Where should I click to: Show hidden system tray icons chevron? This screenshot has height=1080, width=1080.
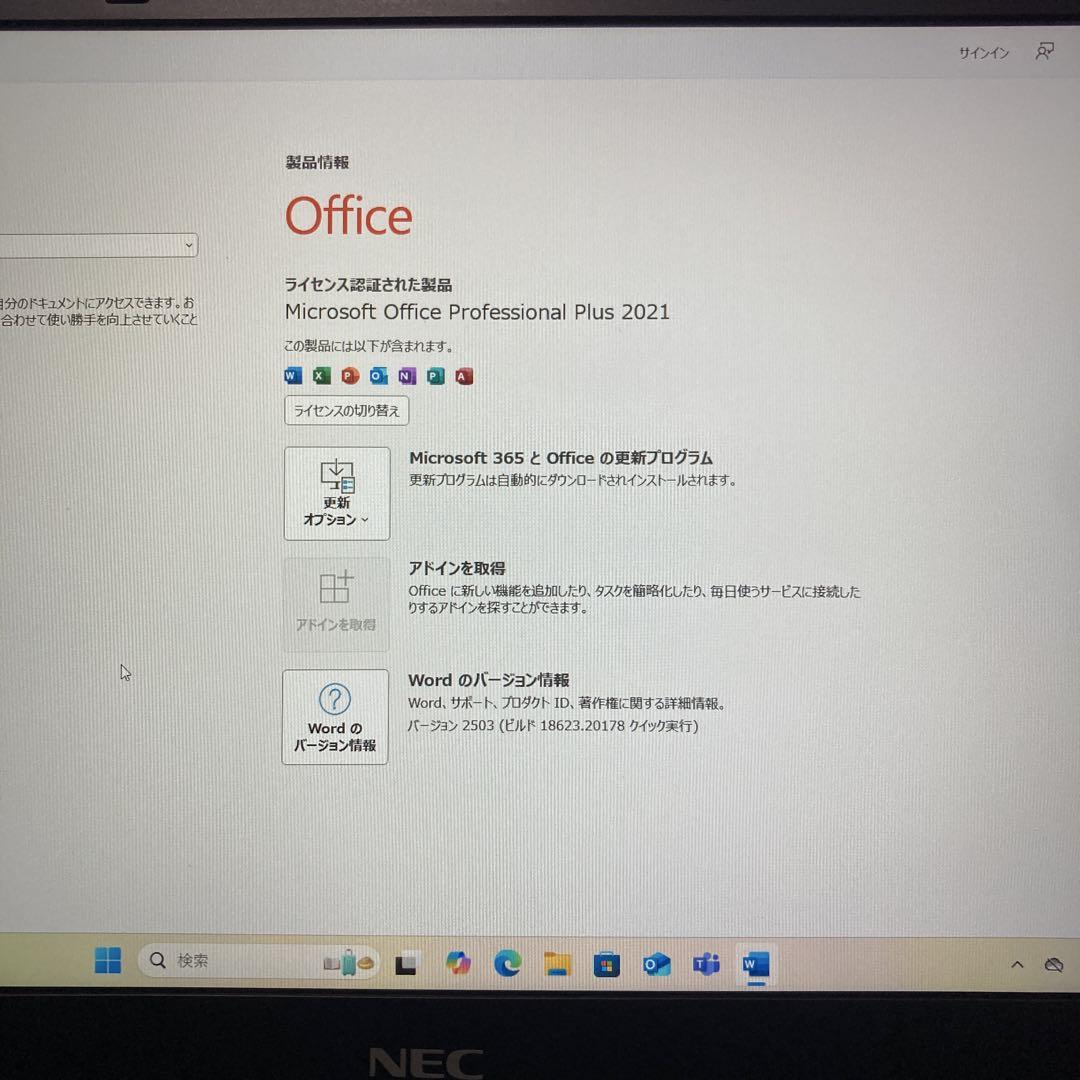(x=1017, y=965)
